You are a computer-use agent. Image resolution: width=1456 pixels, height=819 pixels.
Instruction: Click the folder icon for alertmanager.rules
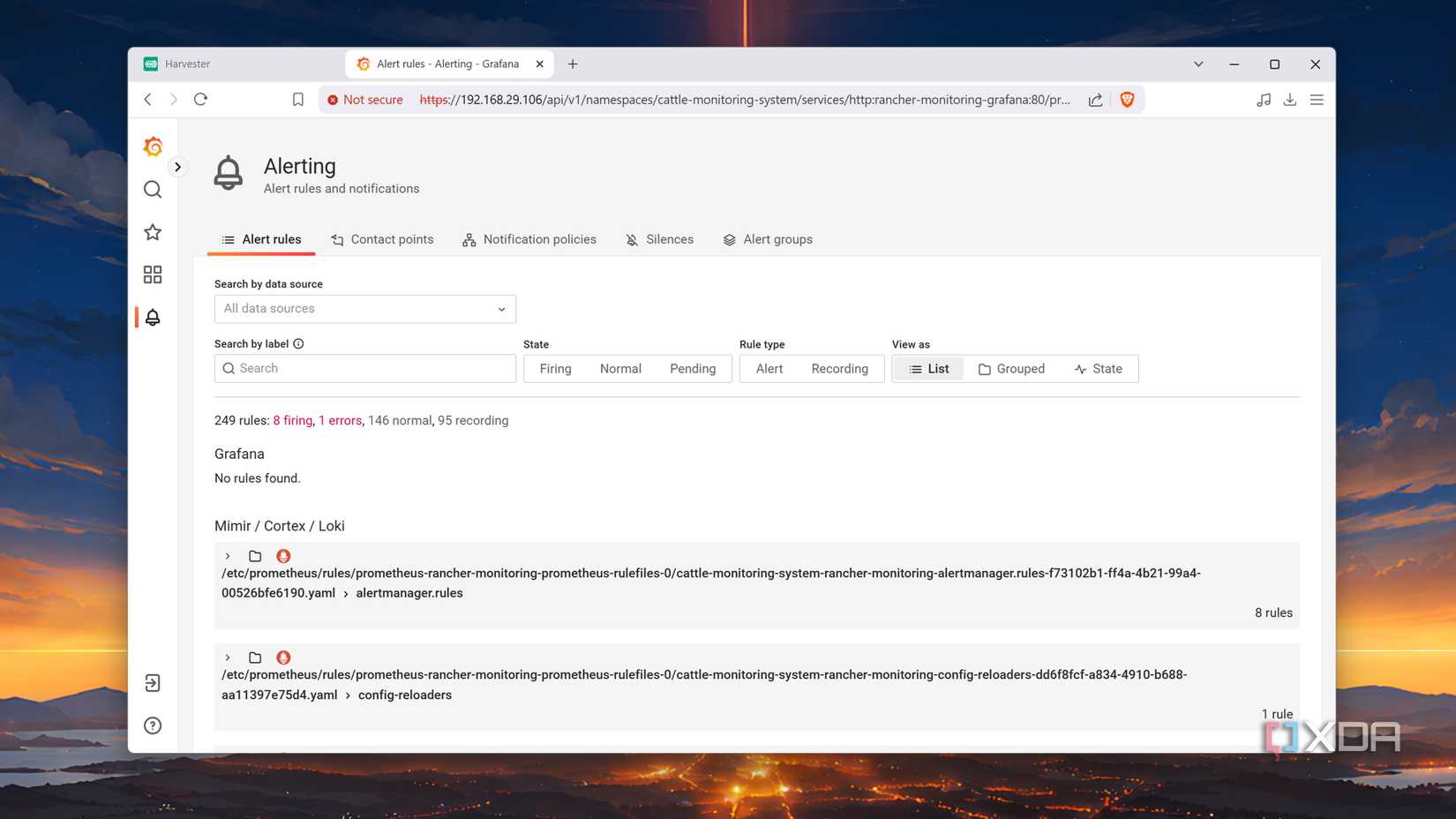(255, 556)
